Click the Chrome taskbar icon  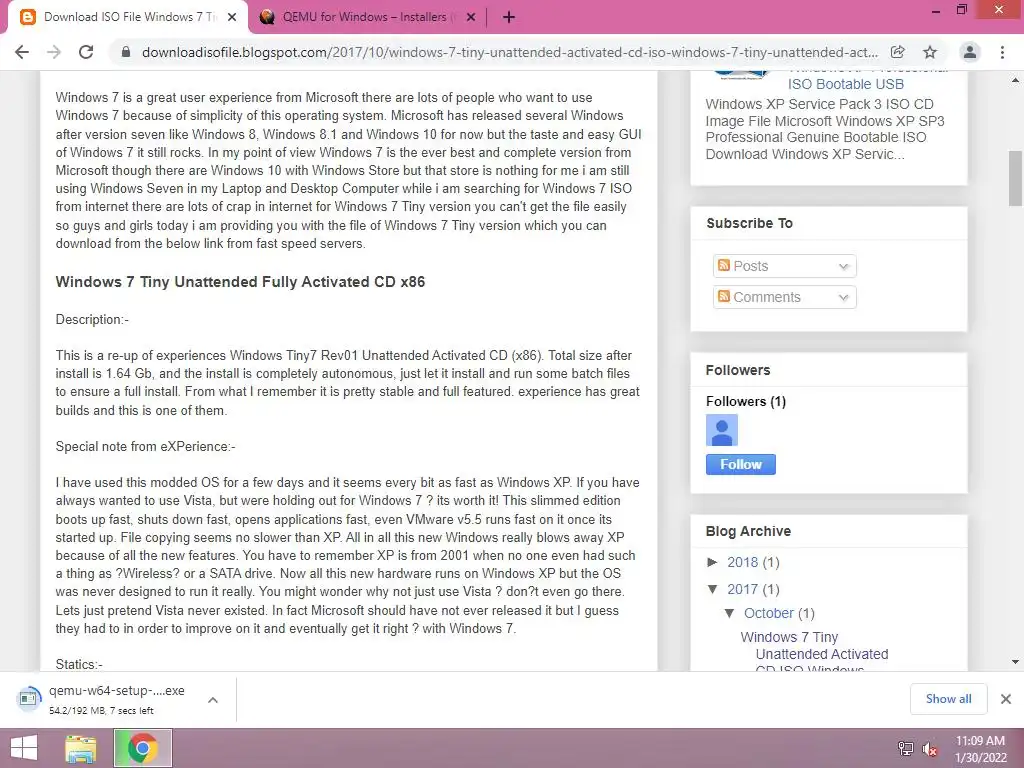coord(143,748)
